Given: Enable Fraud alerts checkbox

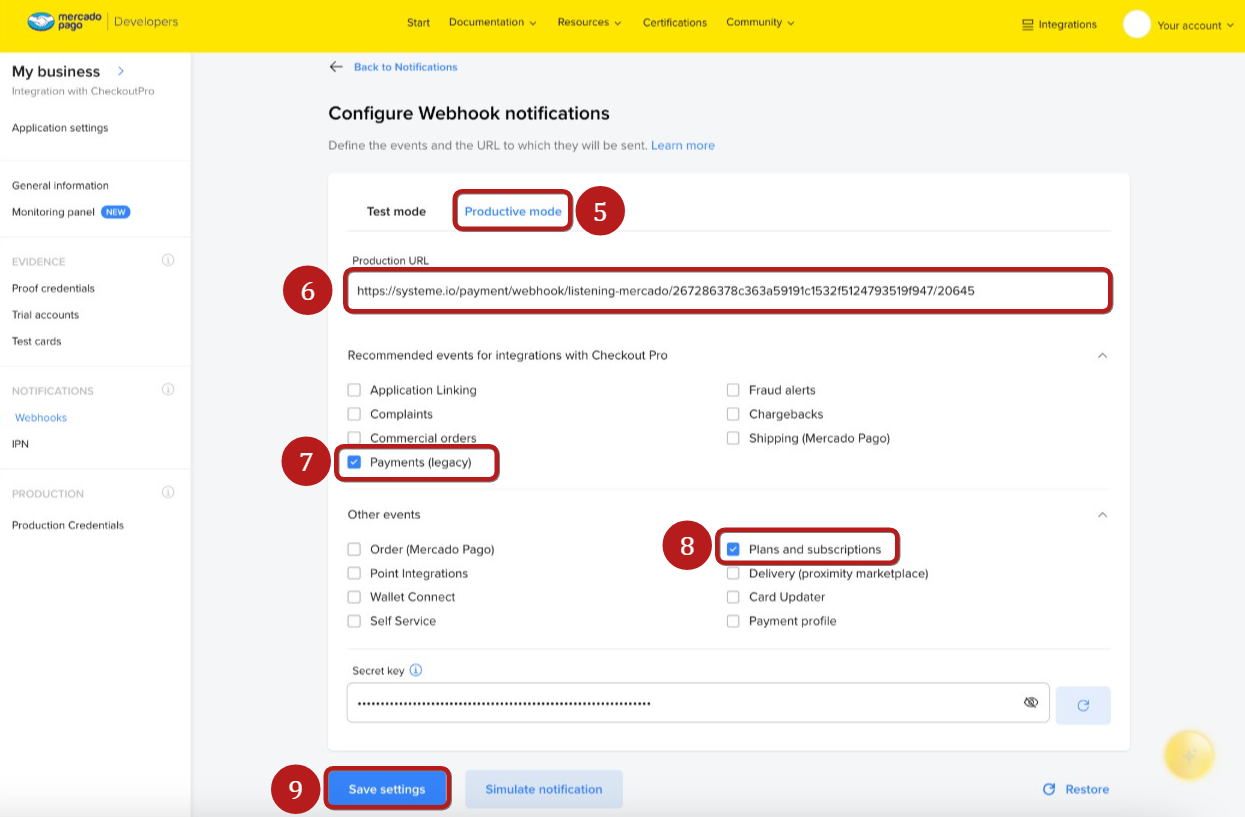Looking at the screenshot, I should (x=733, y=390).
